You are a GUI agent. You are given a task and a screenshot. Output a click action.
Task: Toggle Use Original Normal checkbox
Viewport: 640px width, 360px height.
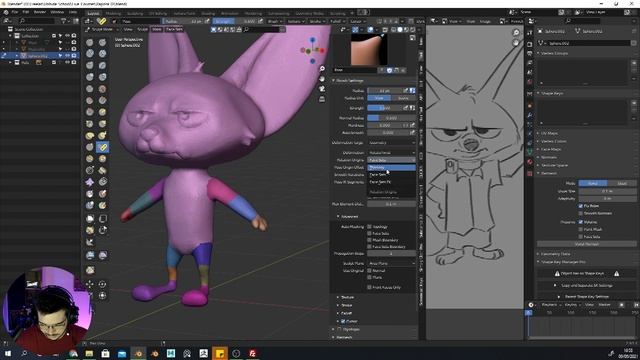[369, 270]
